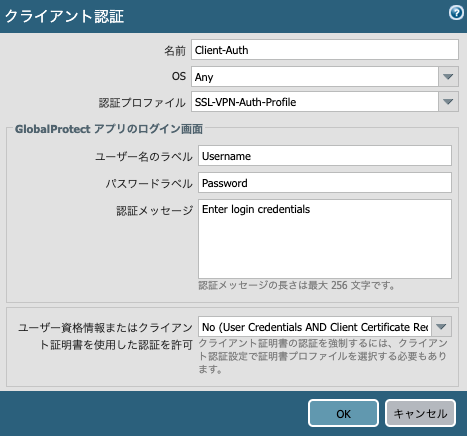Expand the client certificate option dropdown arrow
Viewport: 467px width, 436px height.
(x=442, y=327)
